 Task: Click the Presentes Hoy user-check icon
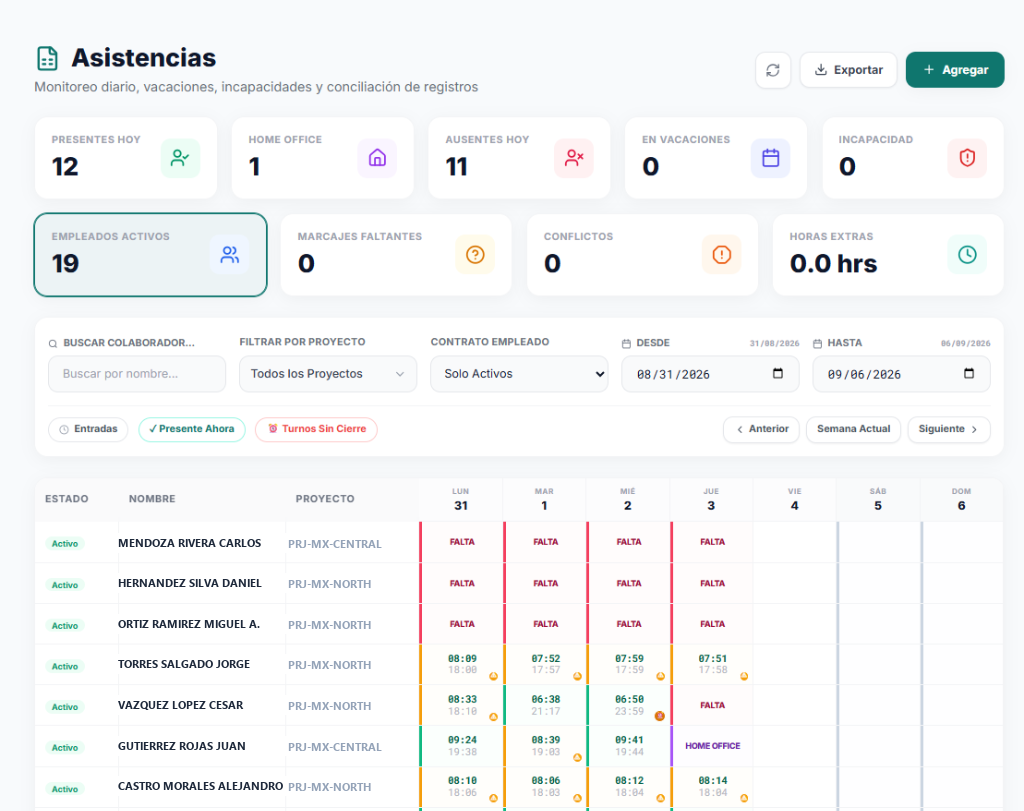pyautogui.click(x=180, y=158)
